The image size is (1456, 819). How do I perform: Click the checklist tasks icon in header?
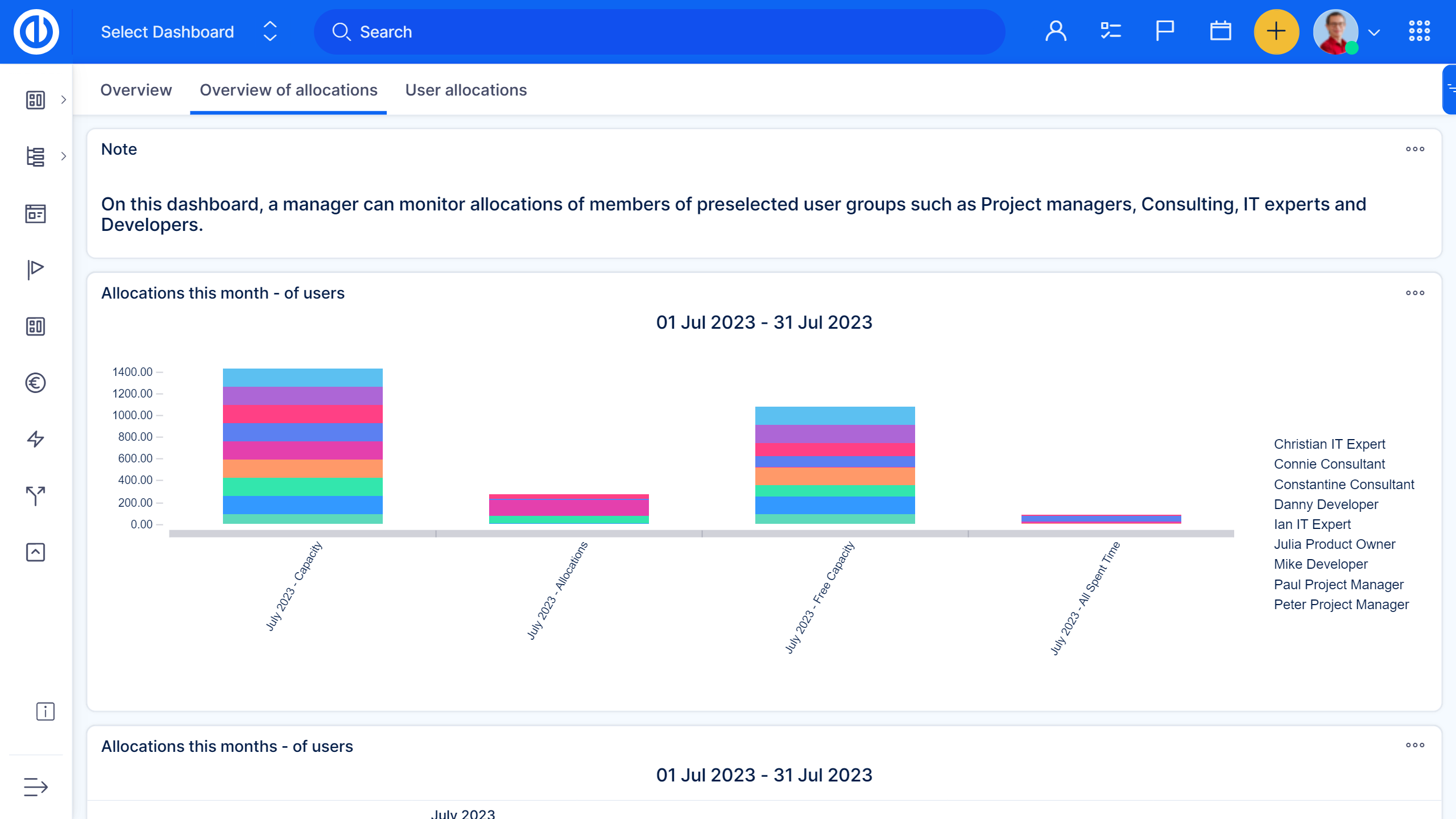click(x=1110, y=31)
